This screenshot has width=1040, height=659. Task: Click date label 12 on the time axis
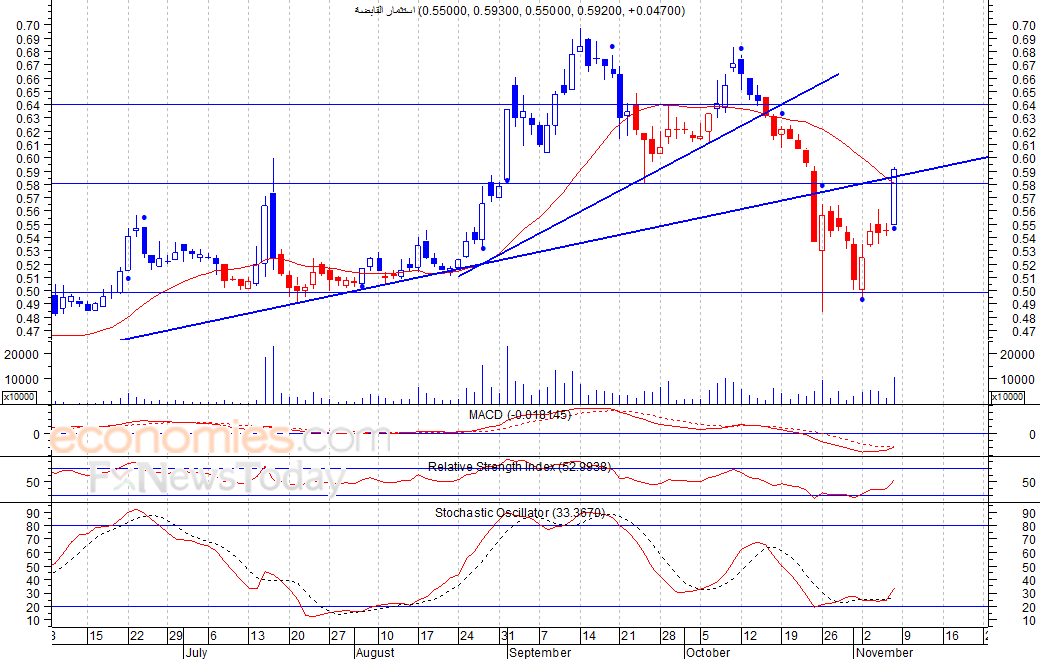(749, 636)
